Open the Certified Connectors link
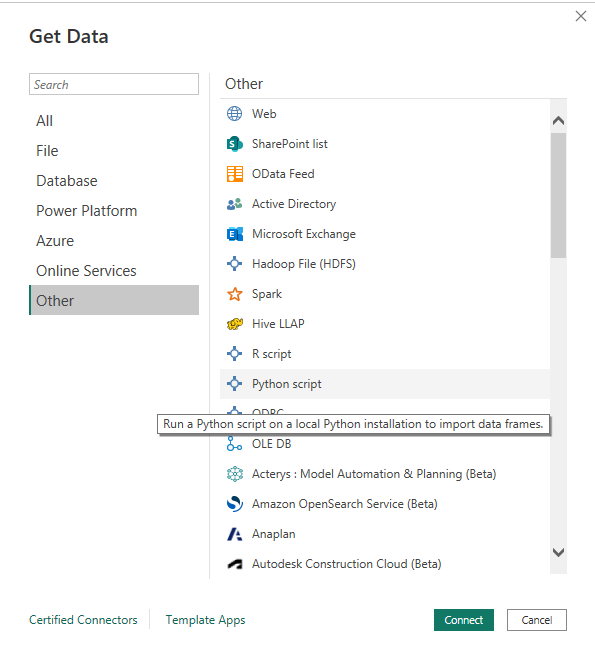Image resolution: width=595 pixels, height=660 pixels. [83, 620]
